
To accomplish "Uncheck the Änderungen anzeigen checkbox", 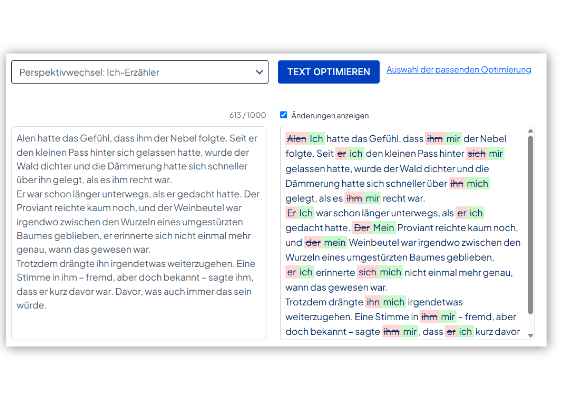I will 284,115.
